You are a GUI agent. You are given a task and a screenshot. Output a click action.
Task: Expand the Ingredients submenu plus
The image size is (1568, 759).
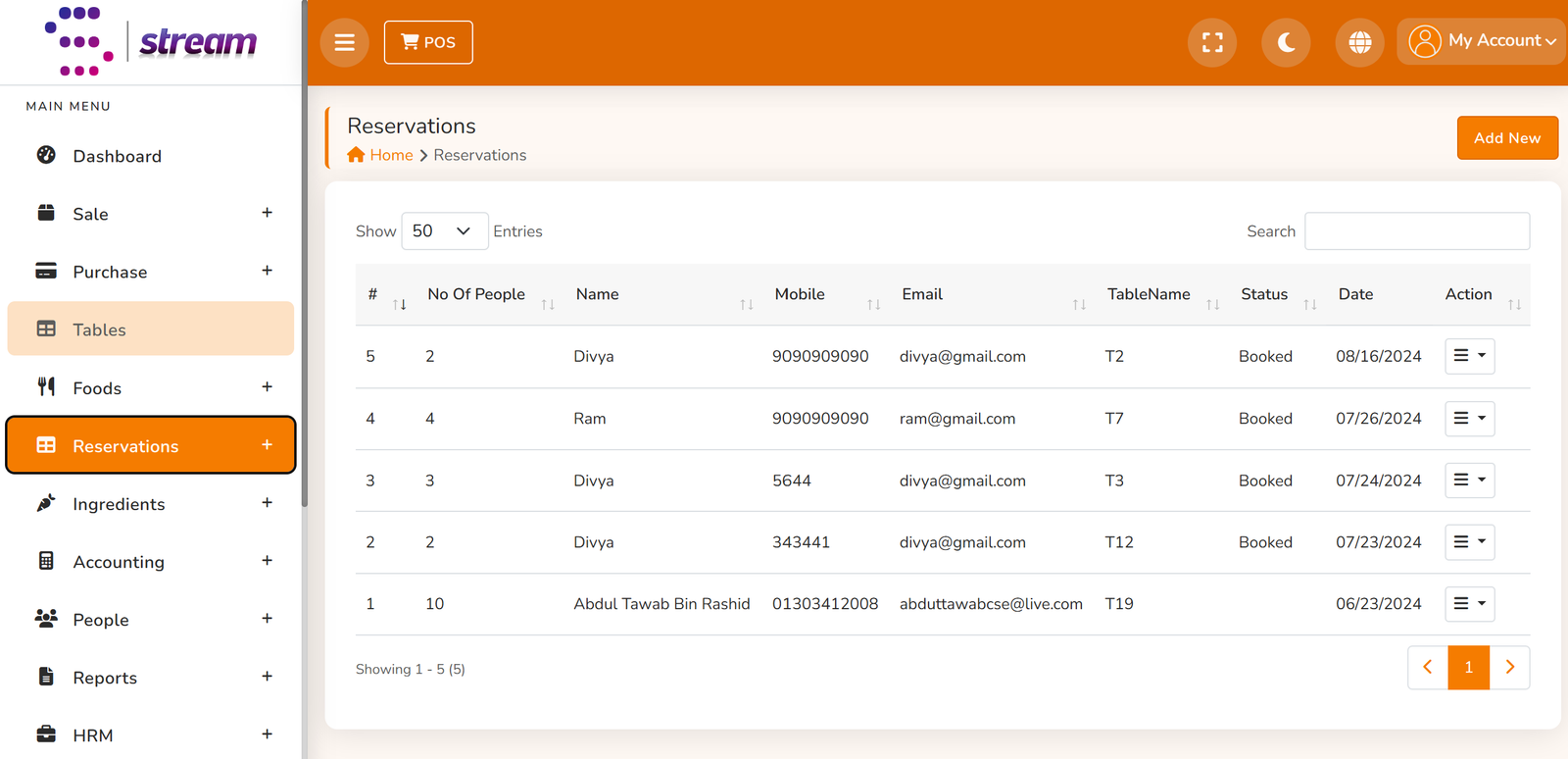[267, 502]
